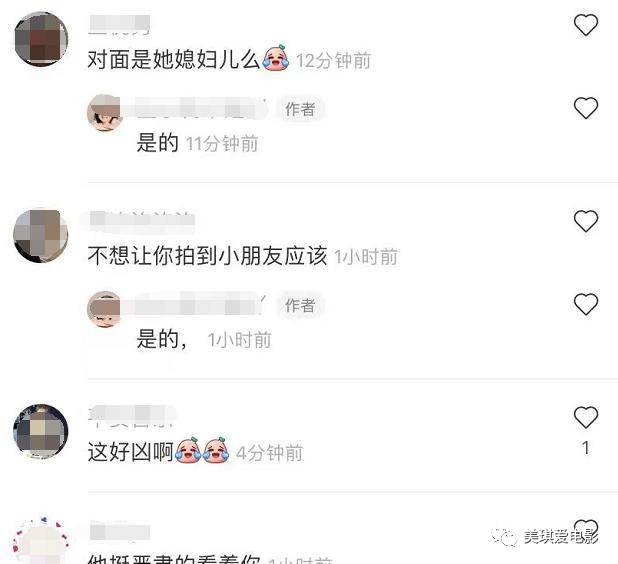The image size is (618, 564).
Task: Tap the 作者 badge on the second reply
Action: click(300, 305)
